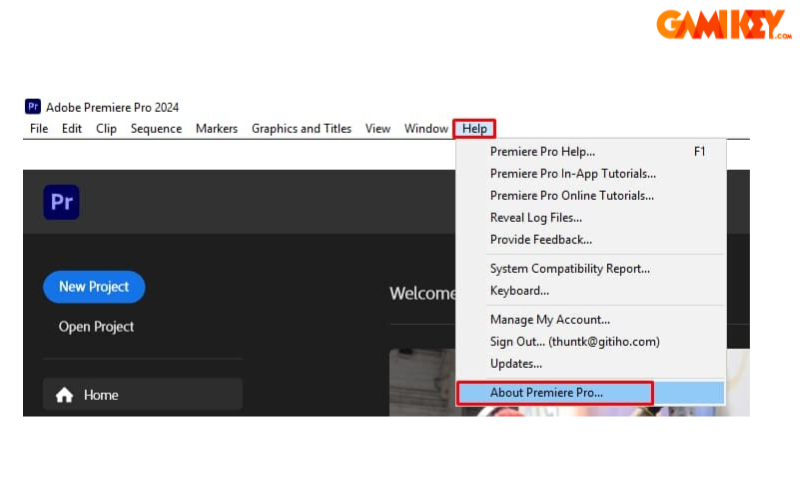Click the Home house icon
This screenshot has height=500, width=800.
tap(64, 395)
